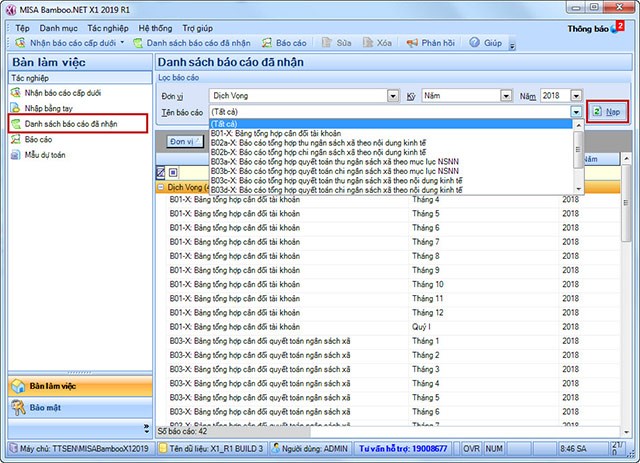Click Báo cáo in the Tác nghiệp sidebar

click(38, 139)
